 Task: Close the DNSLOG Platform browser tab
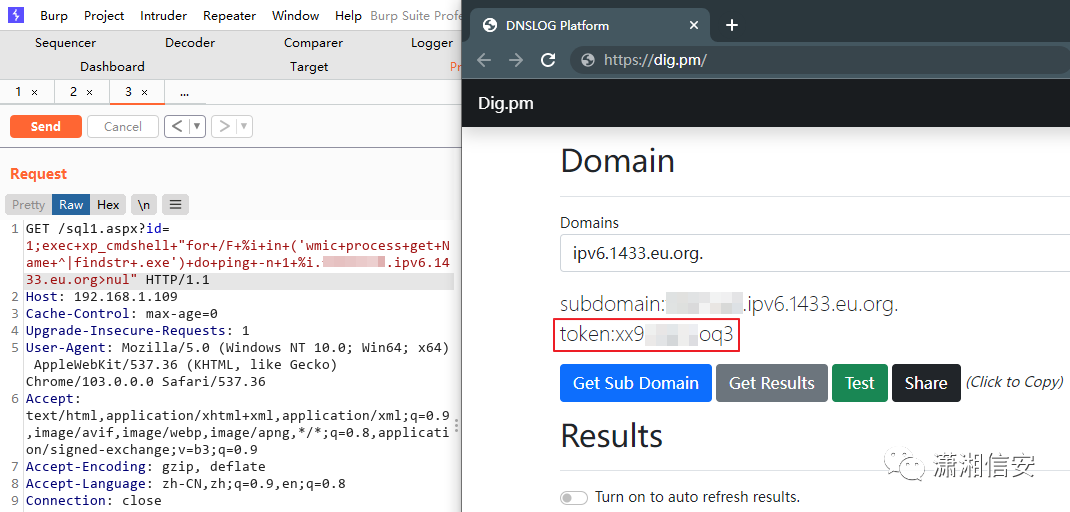(693, 25)
